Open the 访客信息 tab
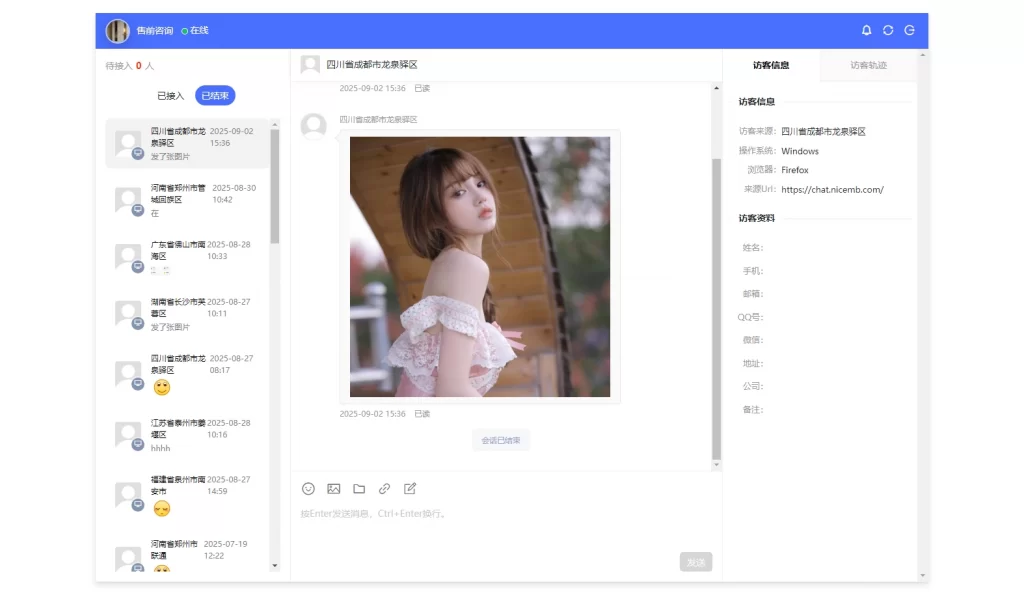The width and height of the screenshot is (1024, 595). tap(772, 65)
